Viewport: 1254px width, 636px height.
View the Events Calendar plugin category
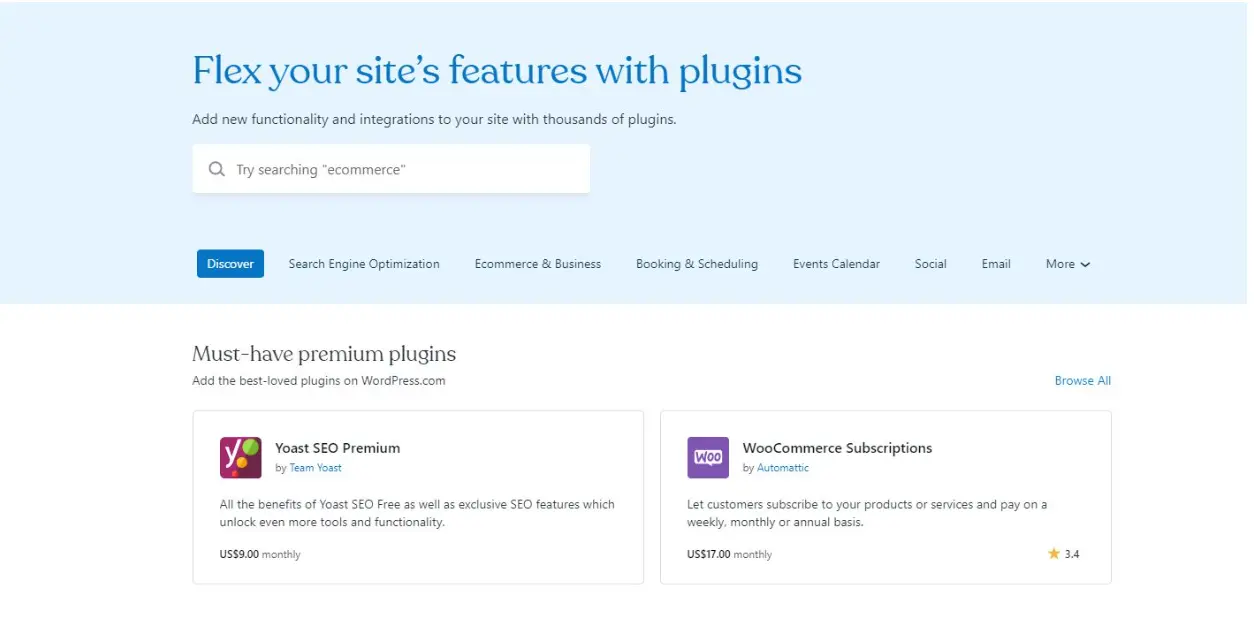pos(836,263)
